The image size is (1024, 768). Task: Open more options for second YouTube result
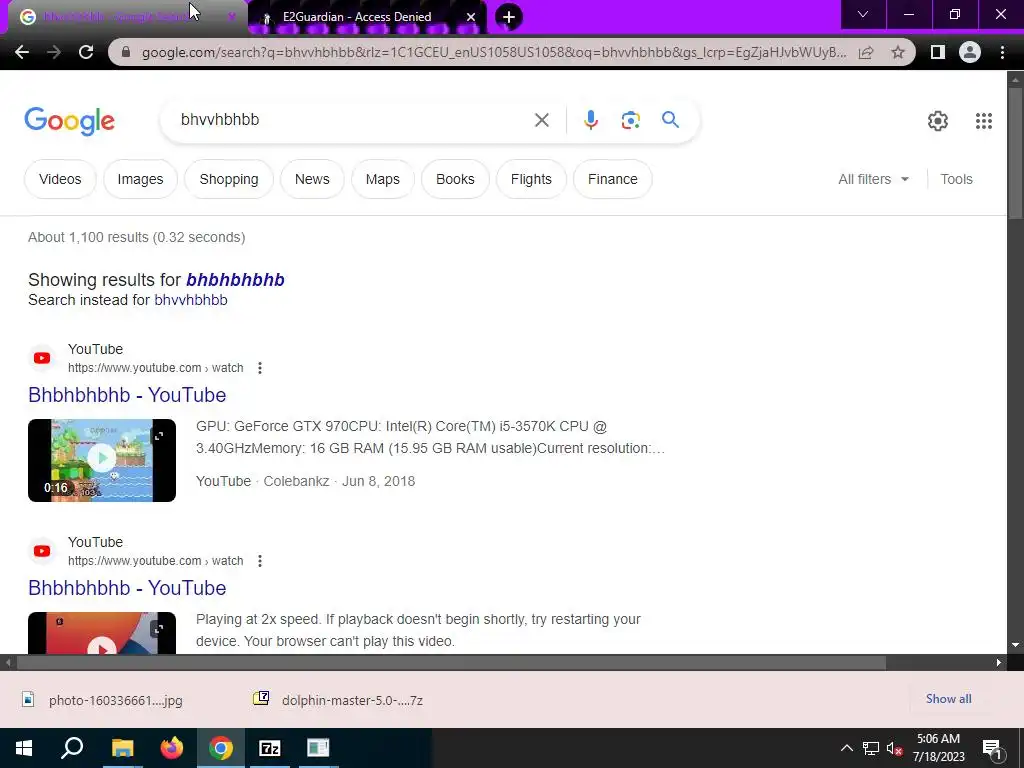[x=260, y=561]
